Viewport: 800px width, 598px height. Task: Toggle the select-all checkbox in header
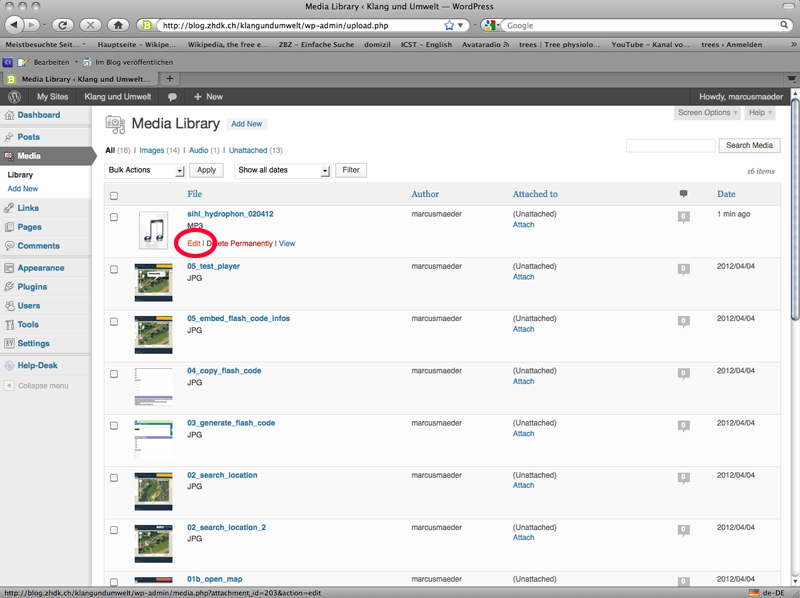pos(114,196)
